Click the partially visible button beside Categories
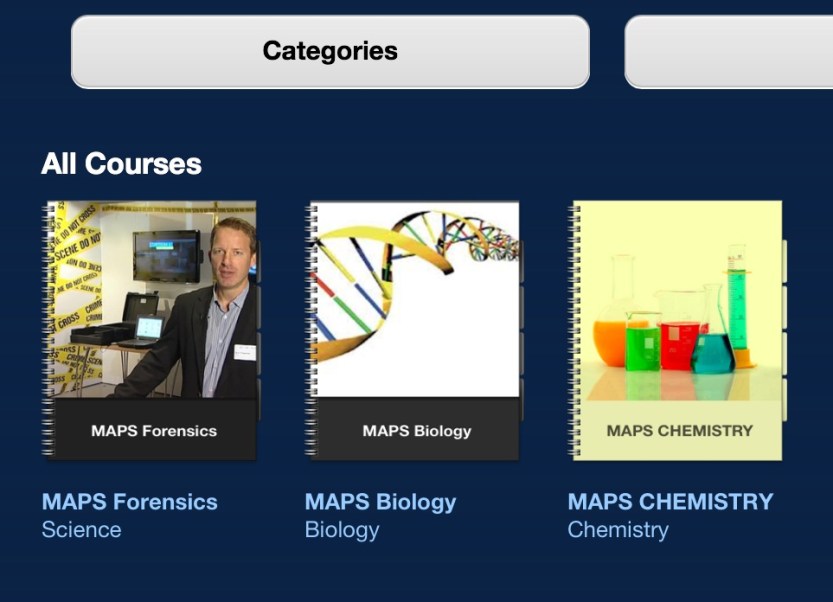833x602 pixels. 728,51
